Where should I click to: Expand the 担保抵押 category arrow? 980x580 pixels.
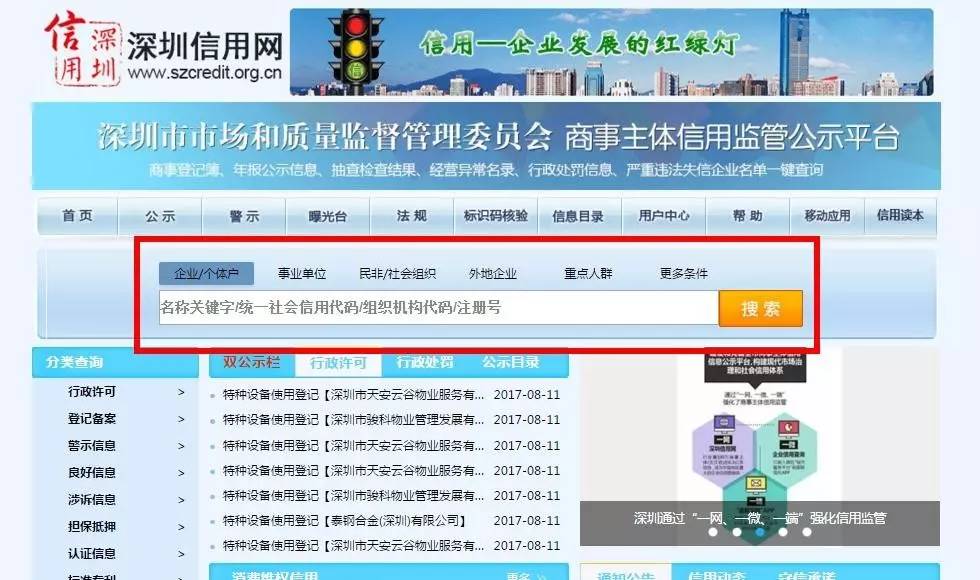[181, 527]
